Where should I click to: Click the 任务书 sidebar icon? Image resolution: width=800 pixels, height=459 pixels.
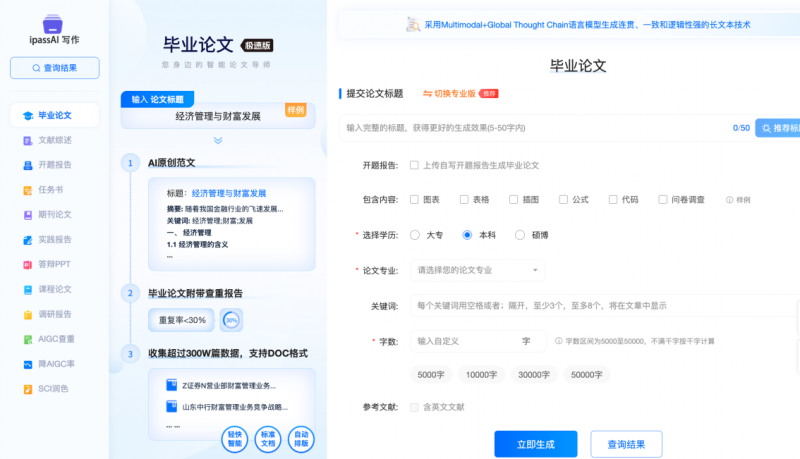pos(28,190)
